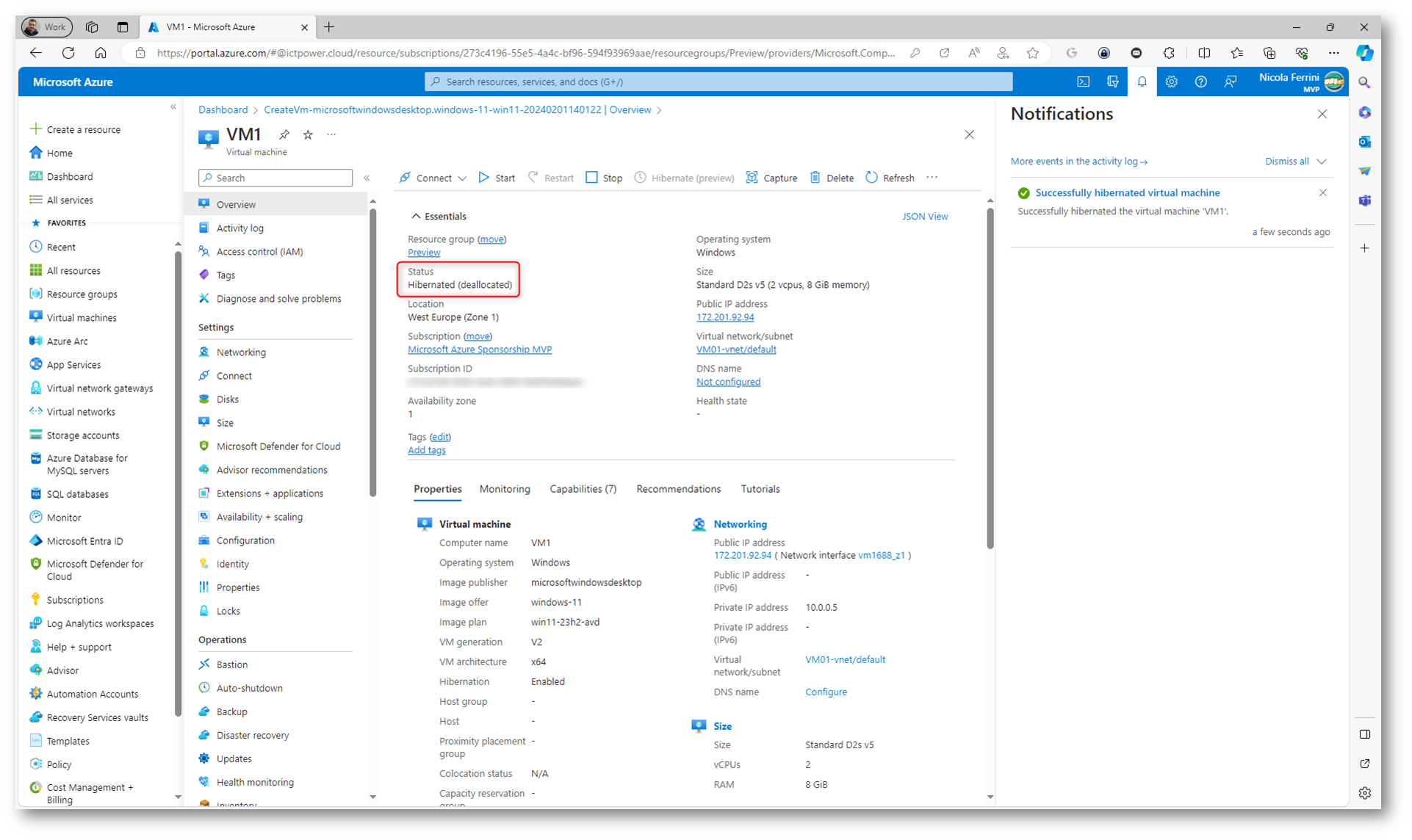This screenshot has width=1412, height=840.
Task: Open the Recommendations tab
Action: (x=679, y=489)
